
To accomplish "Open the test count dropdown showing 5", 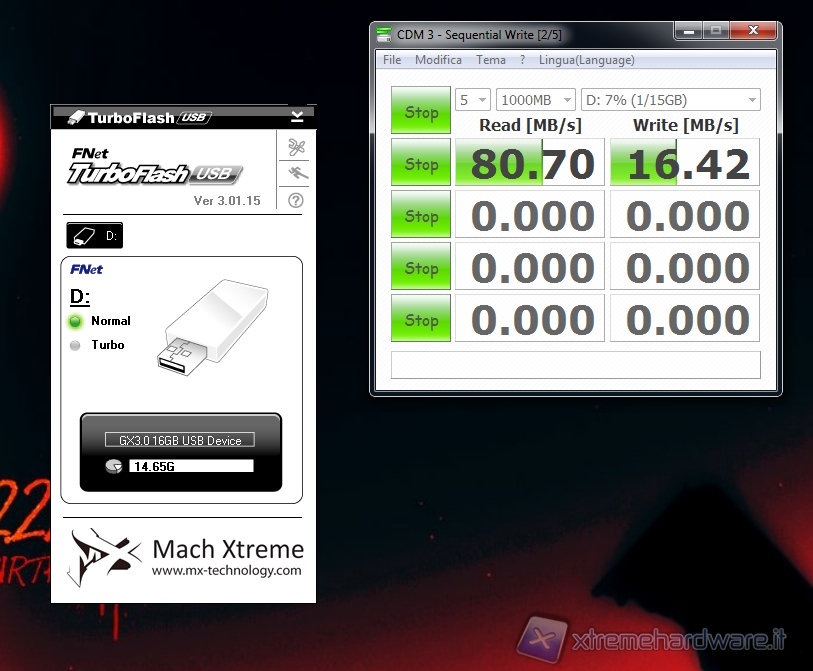I will click(x=472, y=100).
